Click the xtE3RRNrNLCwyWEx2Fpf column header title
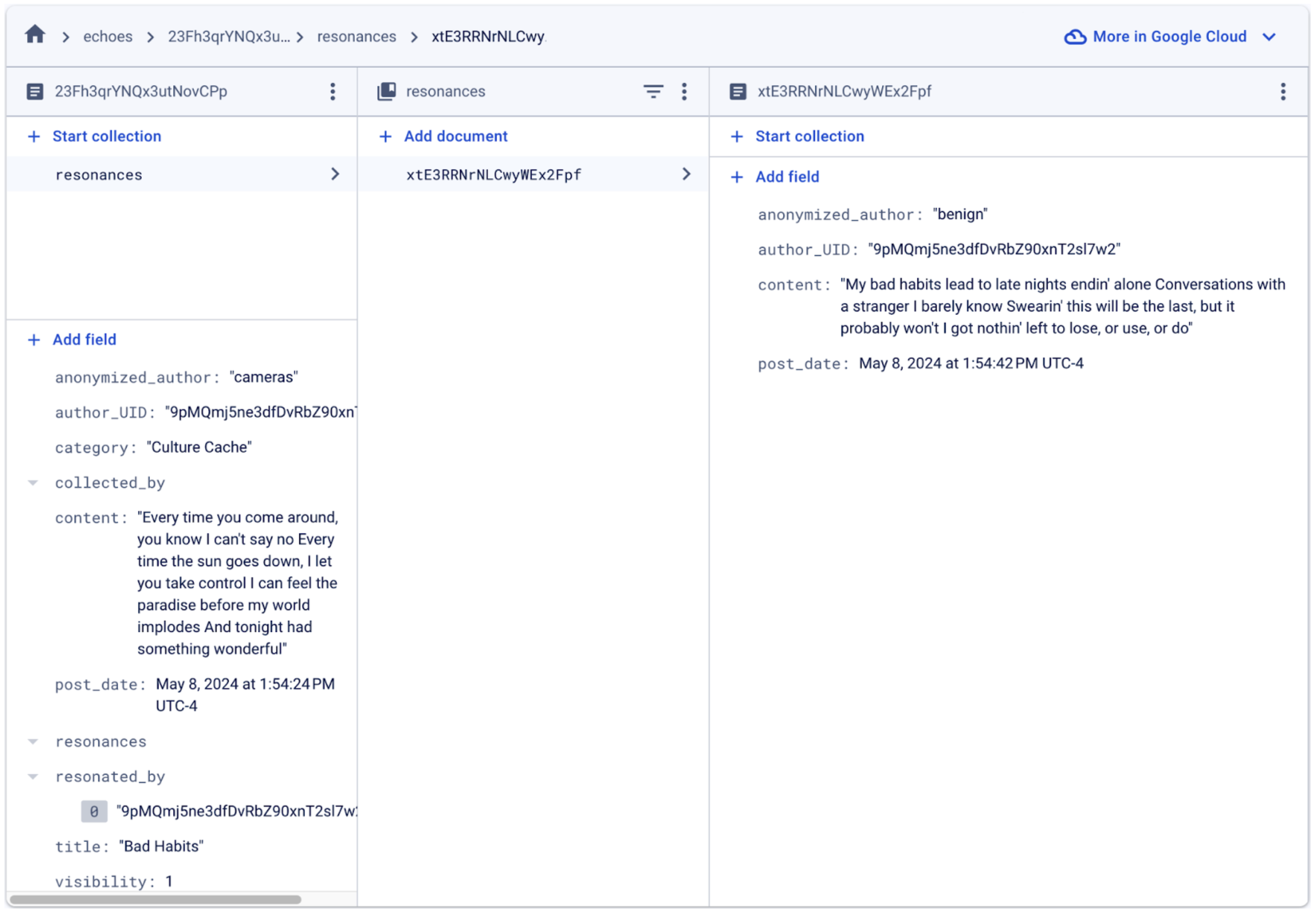The height and width of the screenshot is (913, 1316). click(844, 91)
